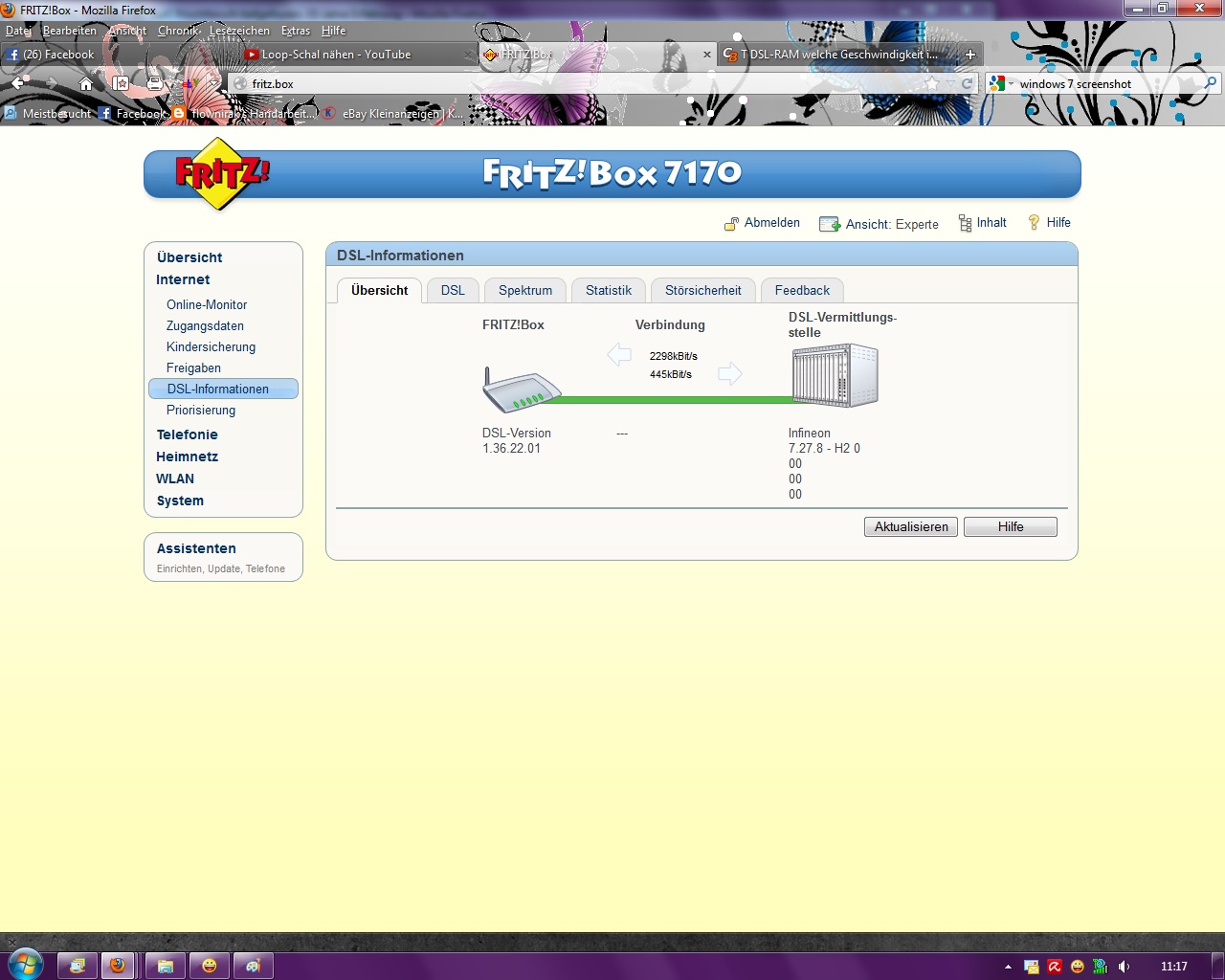Image resolution: width=1225 pixels, height=980 pixels.
Task: Switch to Loop-Schal nähen YouTube tab
Action: click(359, 55)
